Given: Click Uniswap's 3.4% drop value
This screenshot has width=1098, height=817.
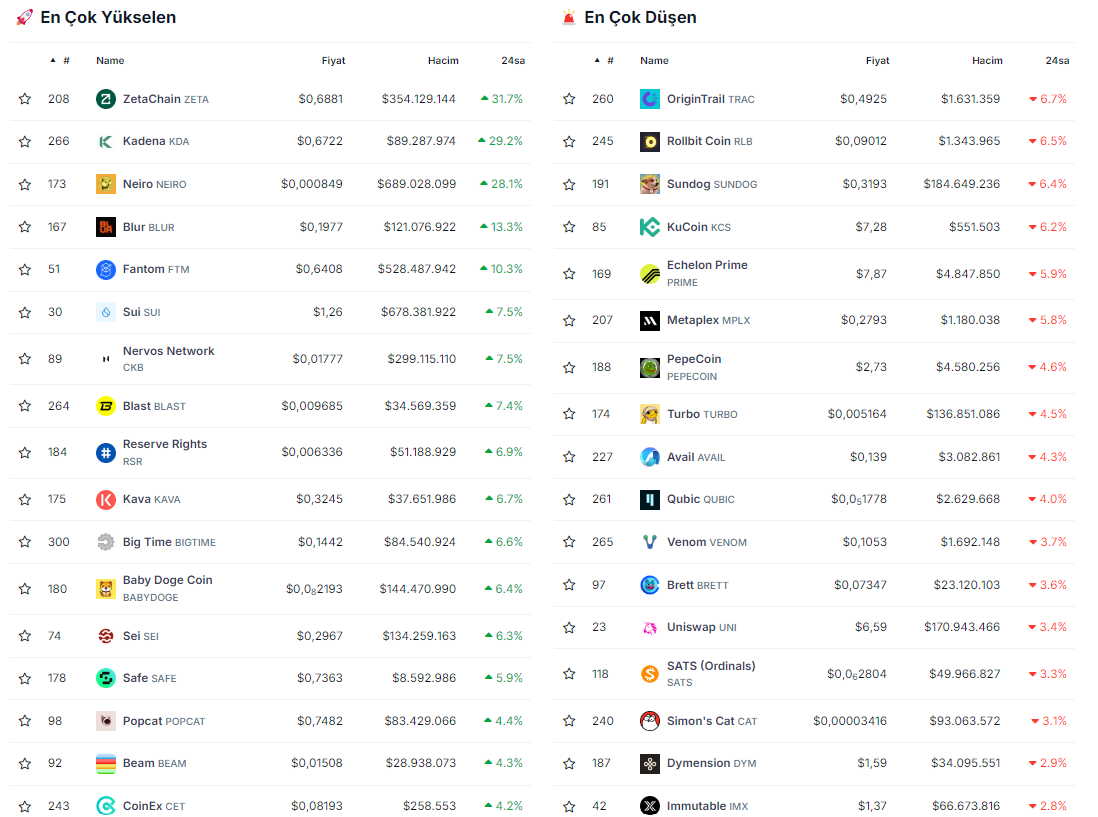Looking at the screenshot, I should point(1048,627).
